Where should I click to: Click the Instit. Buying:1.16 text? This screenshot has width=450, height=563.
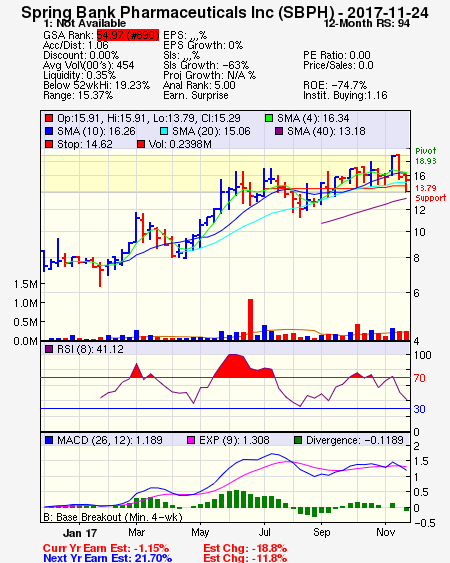tap(345, 96)
